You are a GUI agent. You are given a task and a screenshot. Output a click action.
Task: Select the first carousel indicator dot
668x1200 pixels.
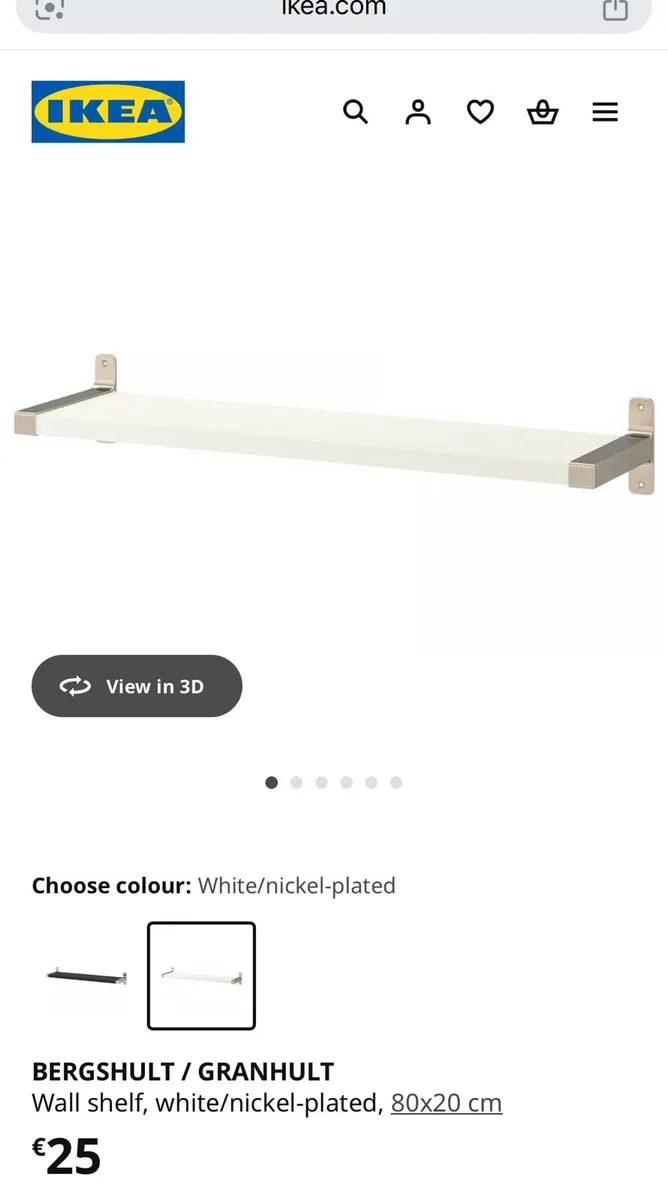click(x=271, y=783)
